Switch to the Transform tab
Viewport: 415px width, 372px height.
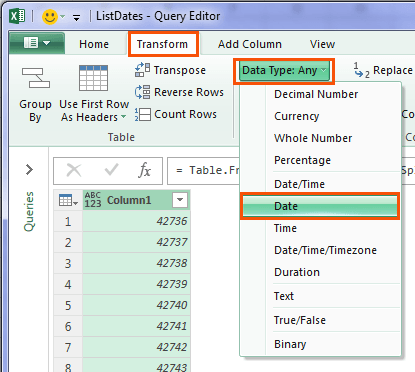162,44
